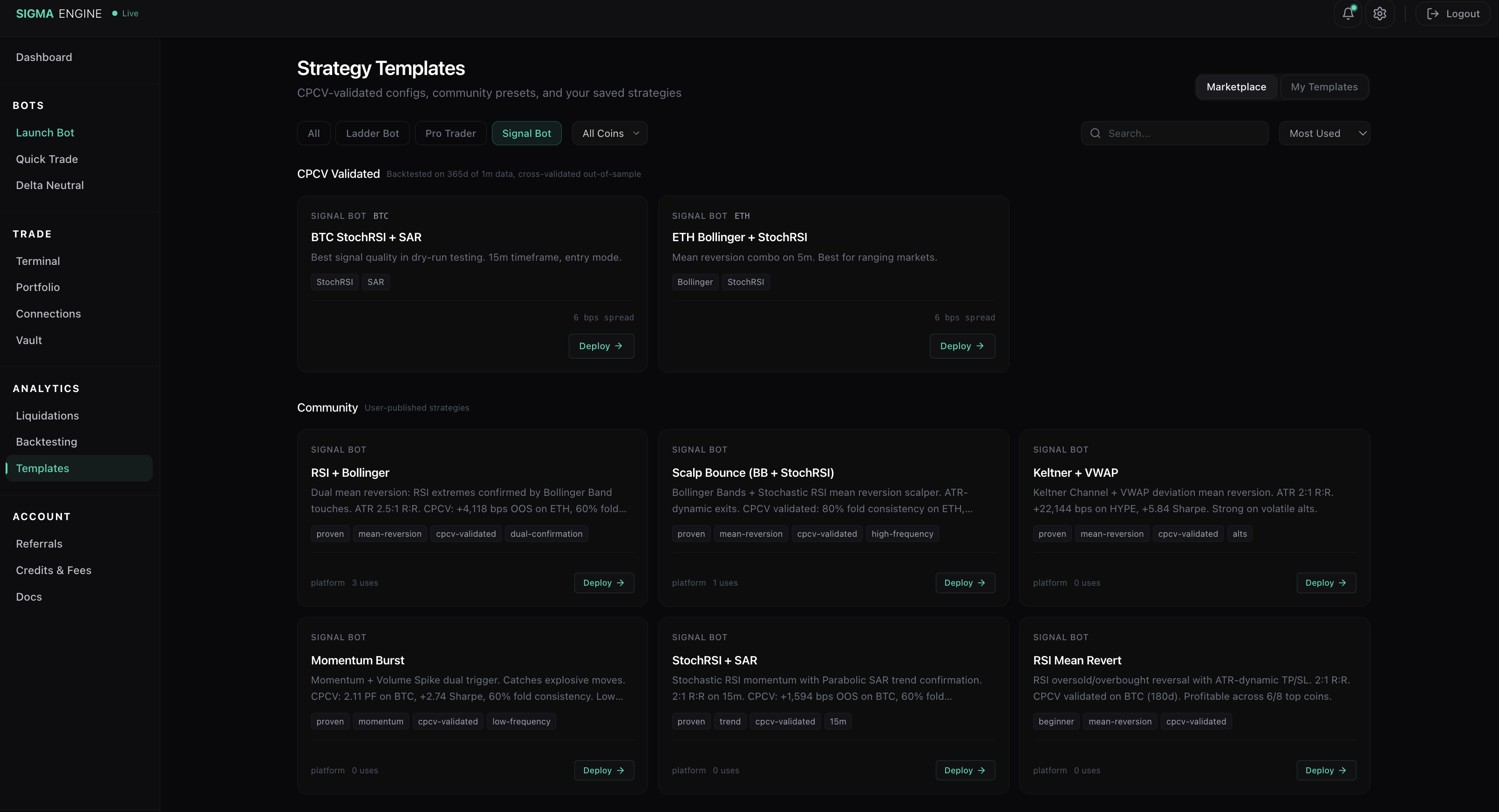The image size is (1499, 812).
Task: Click the search magnifier icon
Action: (x=1095, y=133)
